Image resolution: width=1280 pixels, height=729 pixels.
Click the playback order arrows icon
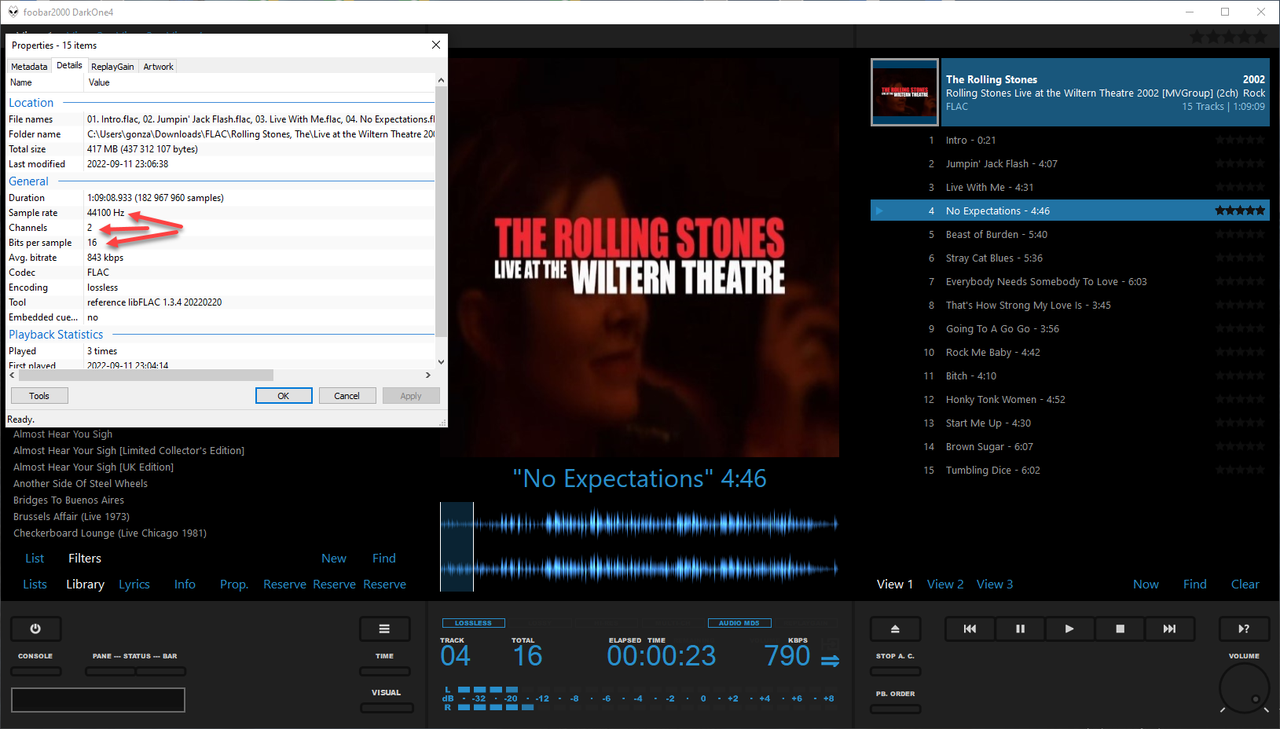[830, 660]
